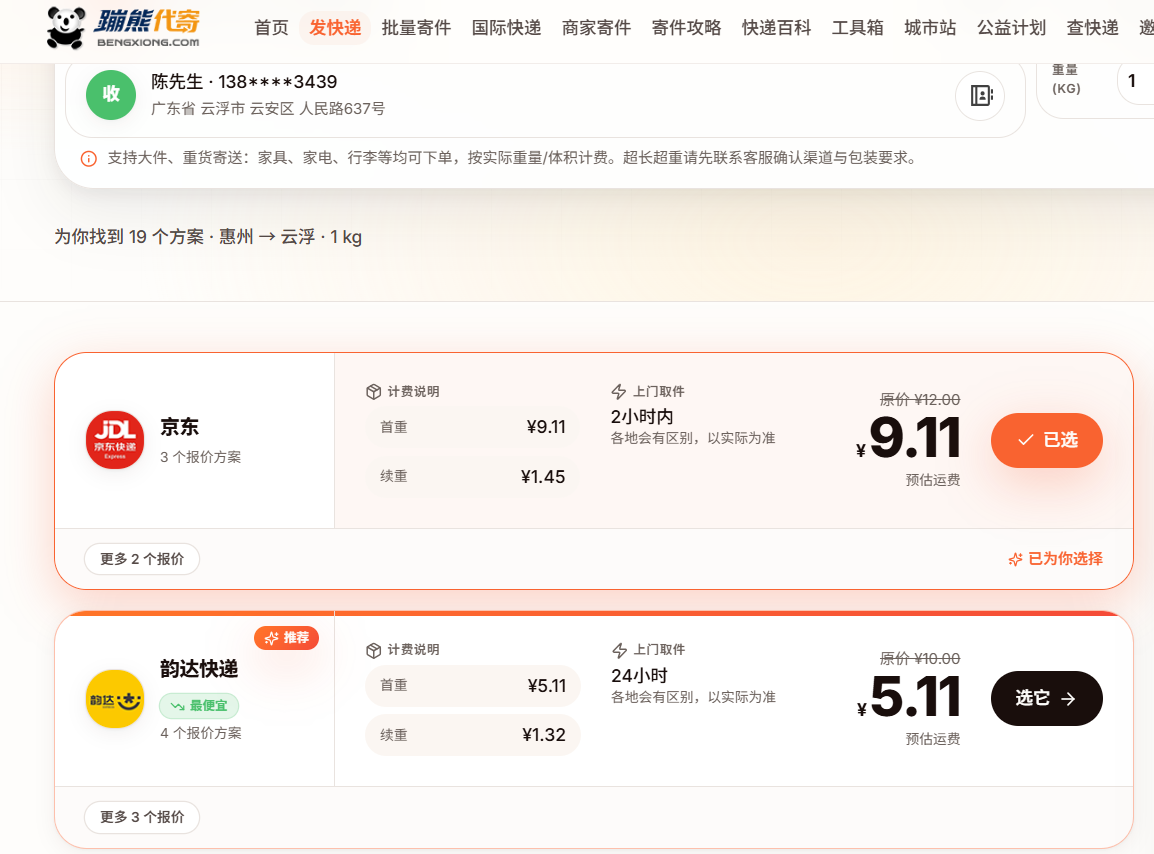Click the orange info icon in notice
The image size is (1154, 854).
[88, 158]
